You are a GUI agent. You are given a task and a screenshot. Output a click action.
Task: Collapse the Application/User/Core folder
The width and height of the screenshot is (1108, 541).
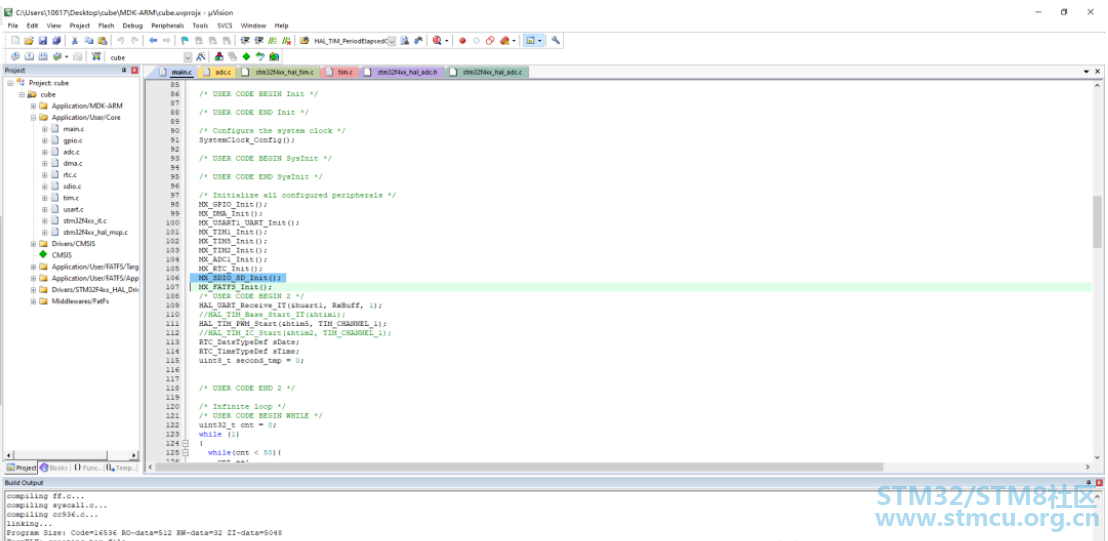33,117
